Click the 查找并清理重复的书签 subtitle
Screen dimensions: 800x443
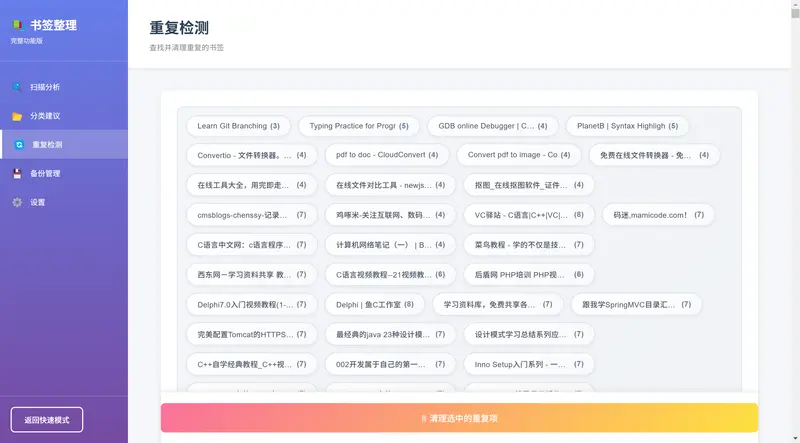tap(187, 47)
